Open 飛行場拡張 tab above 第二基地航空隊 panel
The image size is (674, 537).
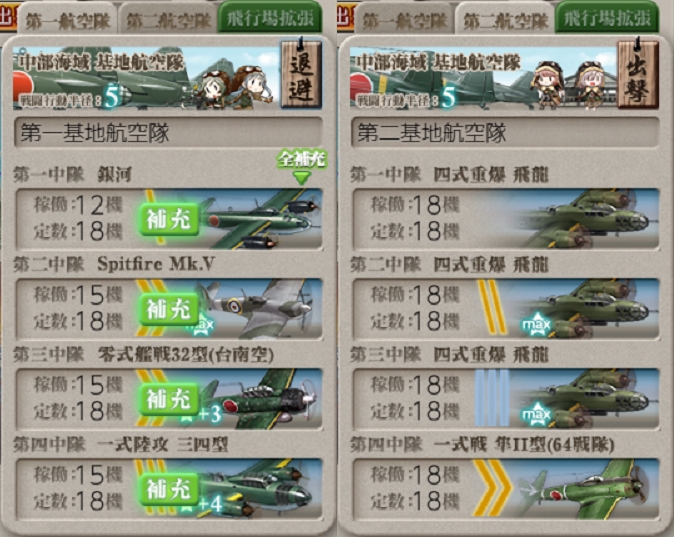(x=607, y=18)
